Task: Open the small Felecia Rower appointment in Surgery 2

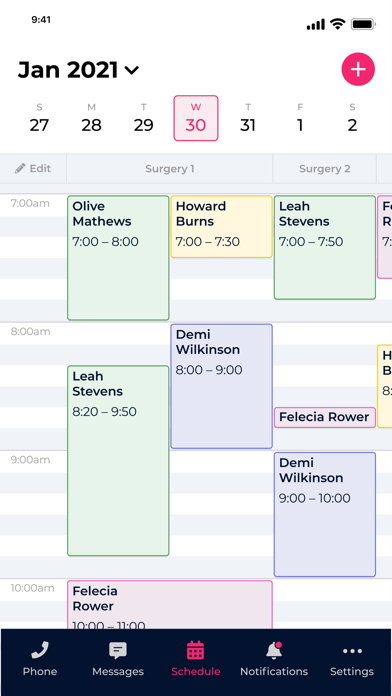Action: (325, 417)
